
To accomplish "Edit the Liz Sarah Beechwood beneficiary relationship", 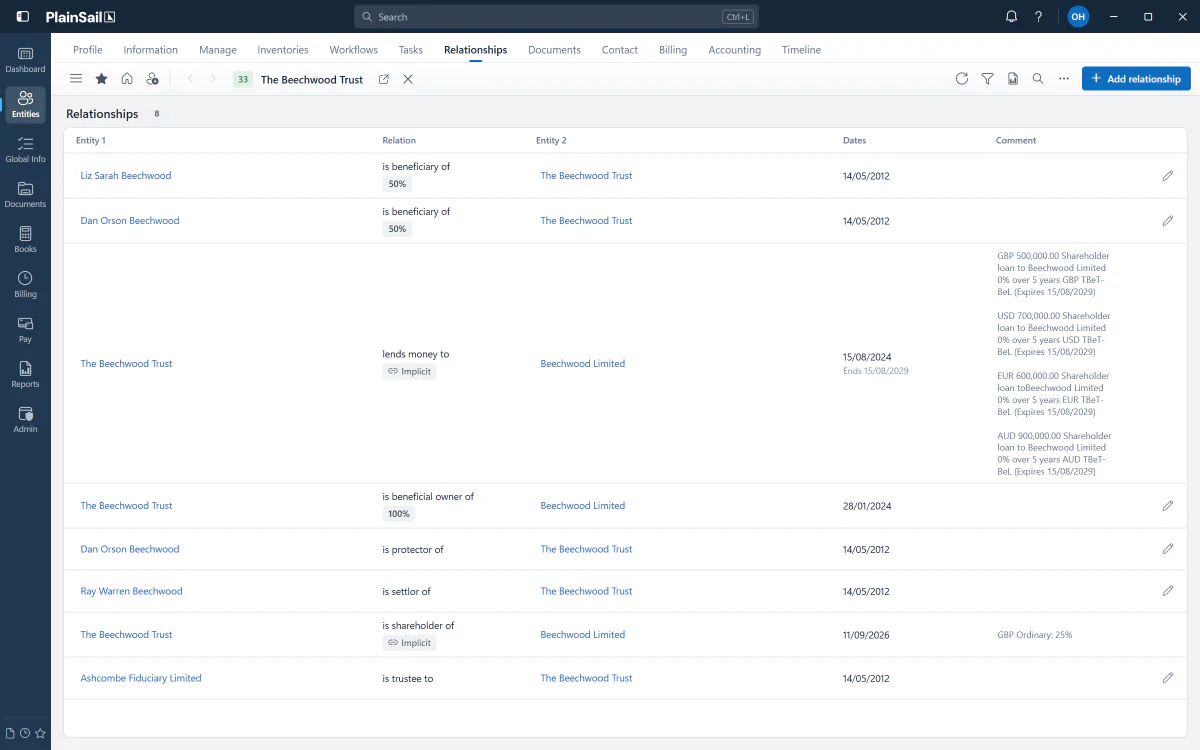I will (1167, 176).
